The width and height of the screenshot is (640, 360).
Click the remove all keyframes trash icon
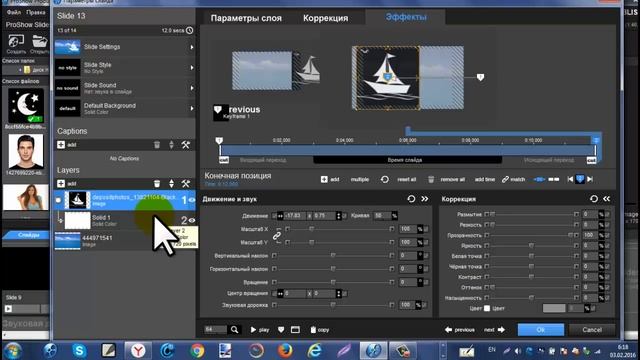tap(431, 179)
